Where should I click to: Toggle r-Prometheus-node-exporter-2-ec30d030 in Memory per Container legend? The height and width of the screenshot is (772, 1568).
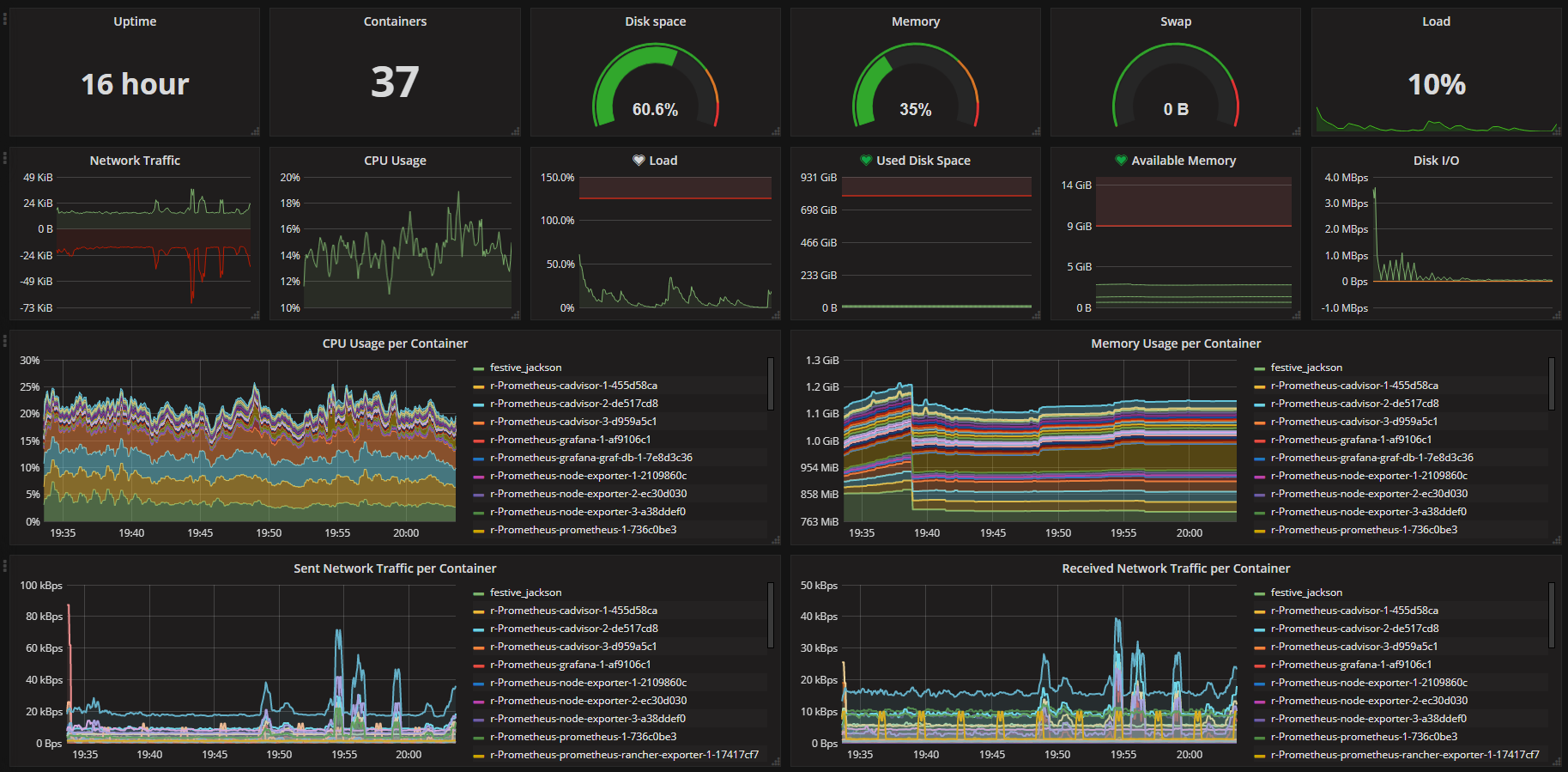[1369, 494]
